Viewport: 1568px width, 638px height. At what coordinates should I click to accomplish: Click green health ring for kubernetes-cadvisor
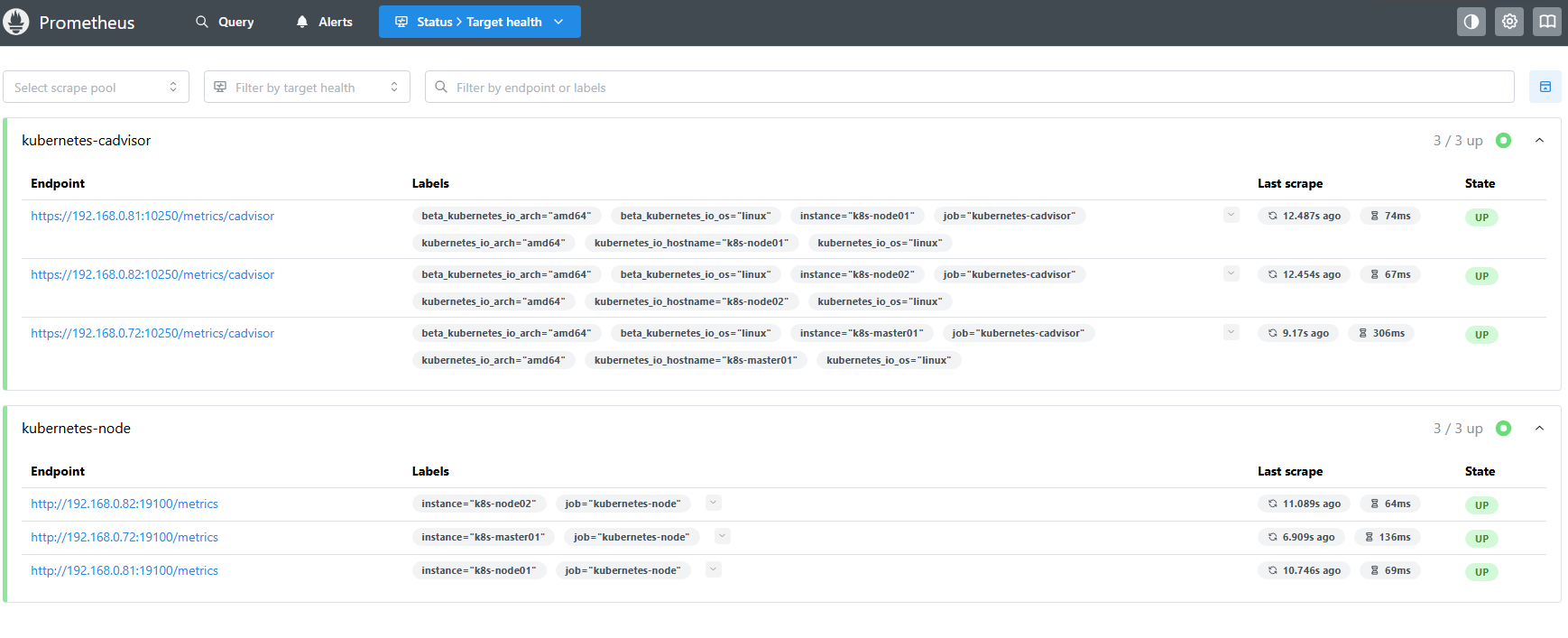point(1503,140)
